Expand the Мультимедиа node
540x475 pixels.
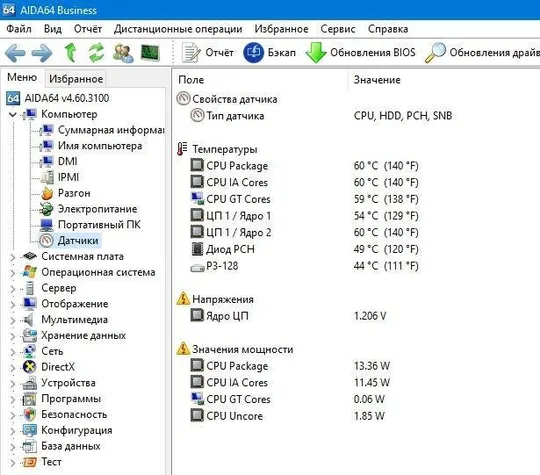(x=13, y=320)
